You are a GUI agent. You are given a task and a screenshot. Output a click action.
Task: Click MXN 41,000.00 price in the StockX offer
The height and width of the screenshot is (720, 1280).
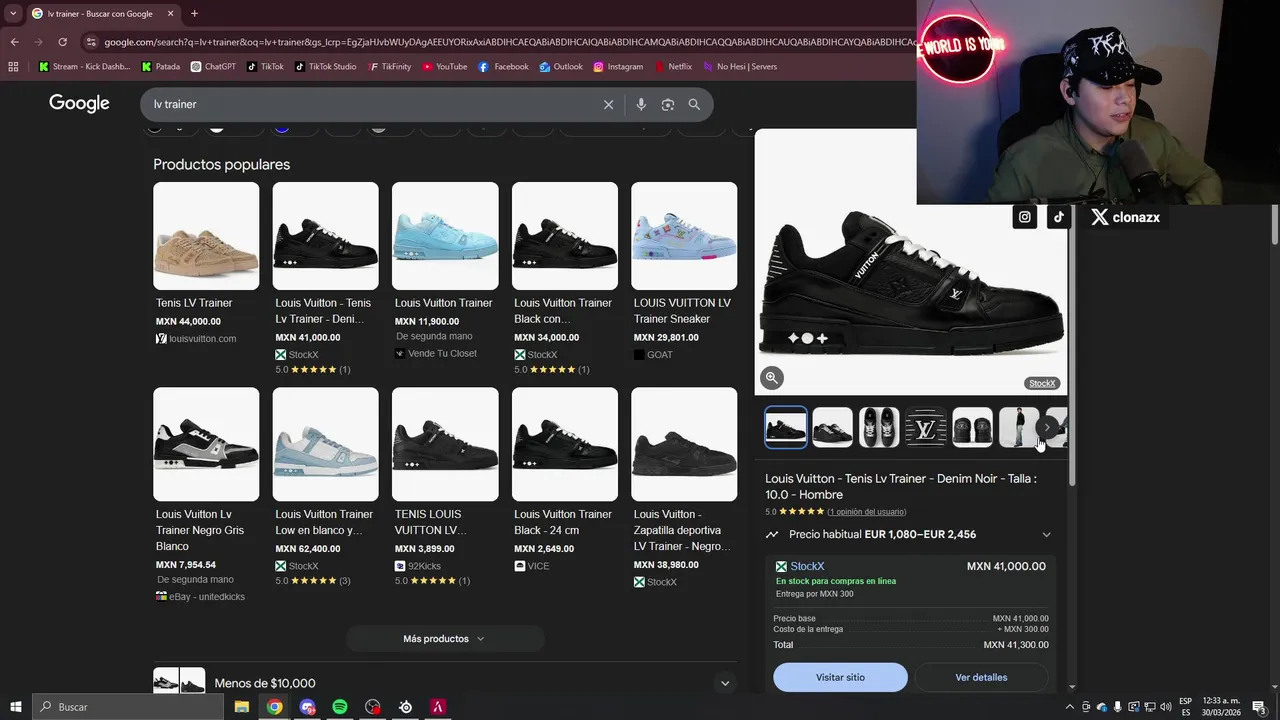[1006, 566]
